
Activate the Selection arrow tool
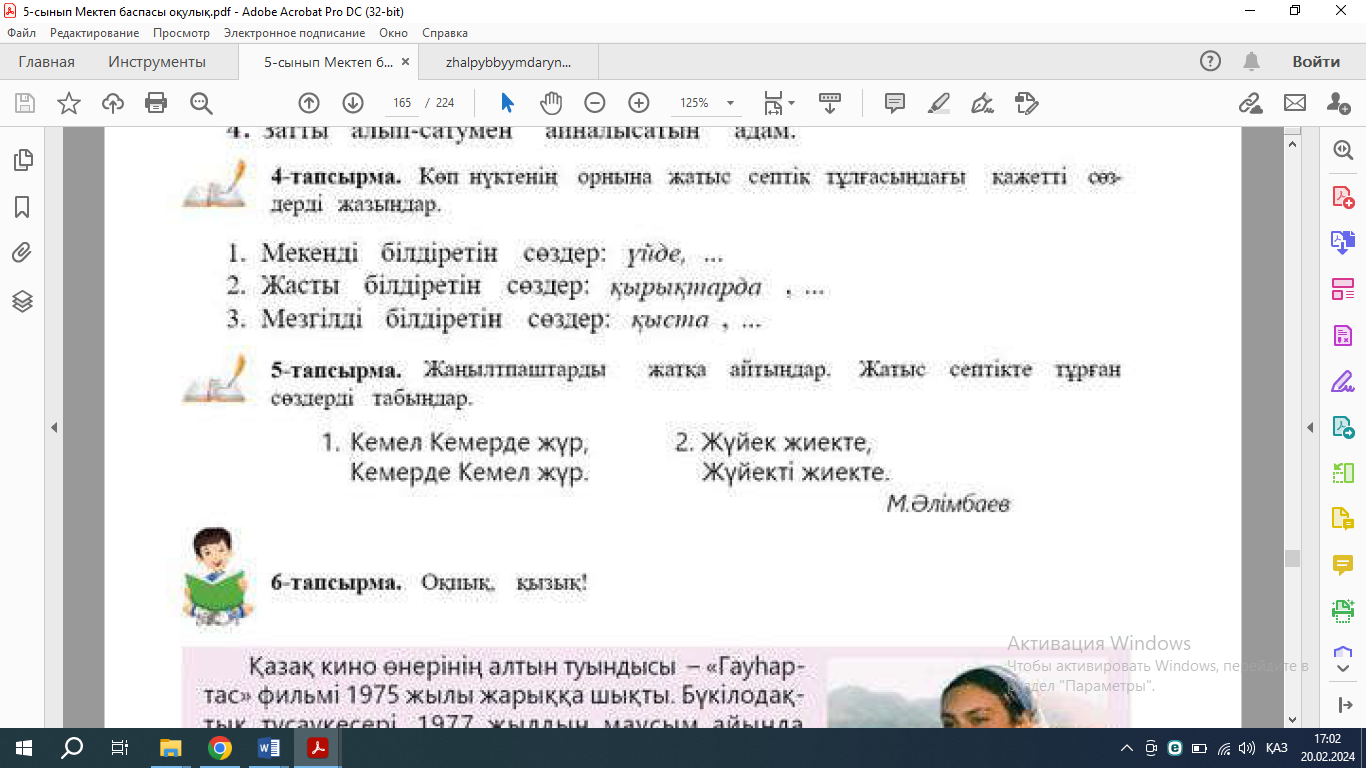[x=507, y=103]
